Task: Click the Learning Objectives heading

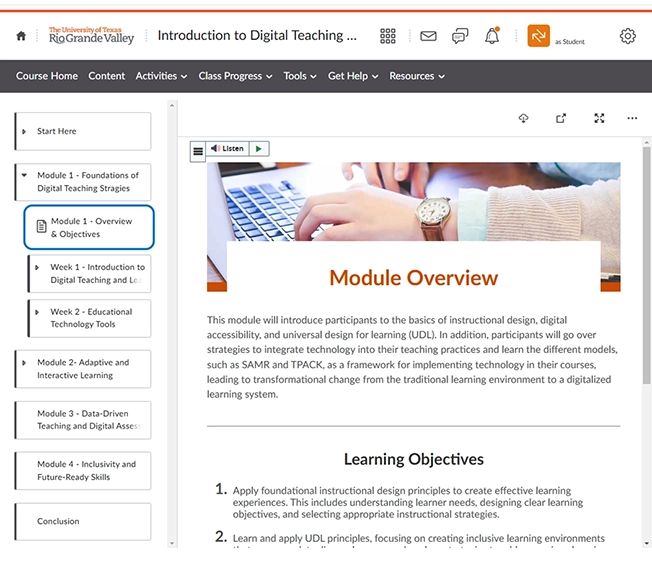Action: 414,459
